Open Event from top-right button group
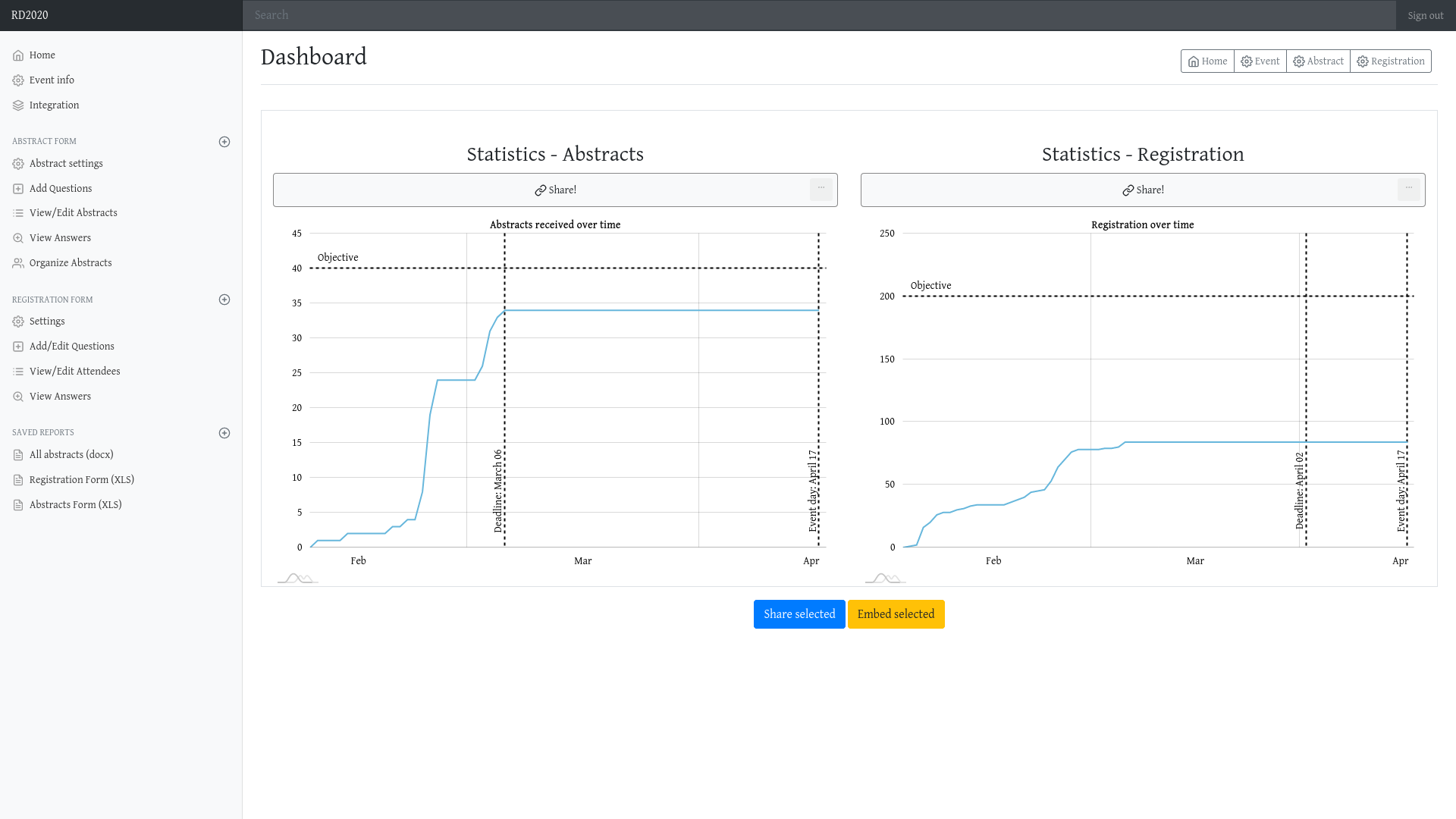Viewport: 1456px width, 819px height. (x=1260, y=61)
